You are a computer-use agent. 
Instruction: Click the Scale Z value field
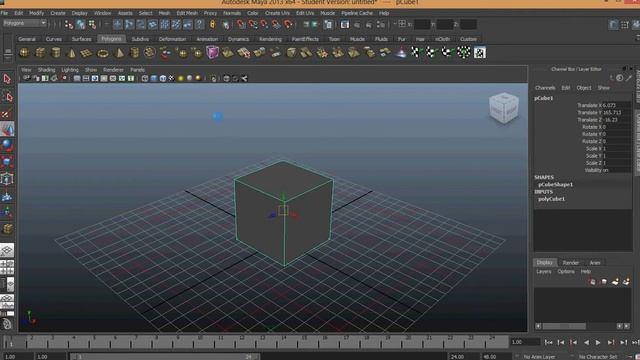pyautogui.click(x=616, y=163)
